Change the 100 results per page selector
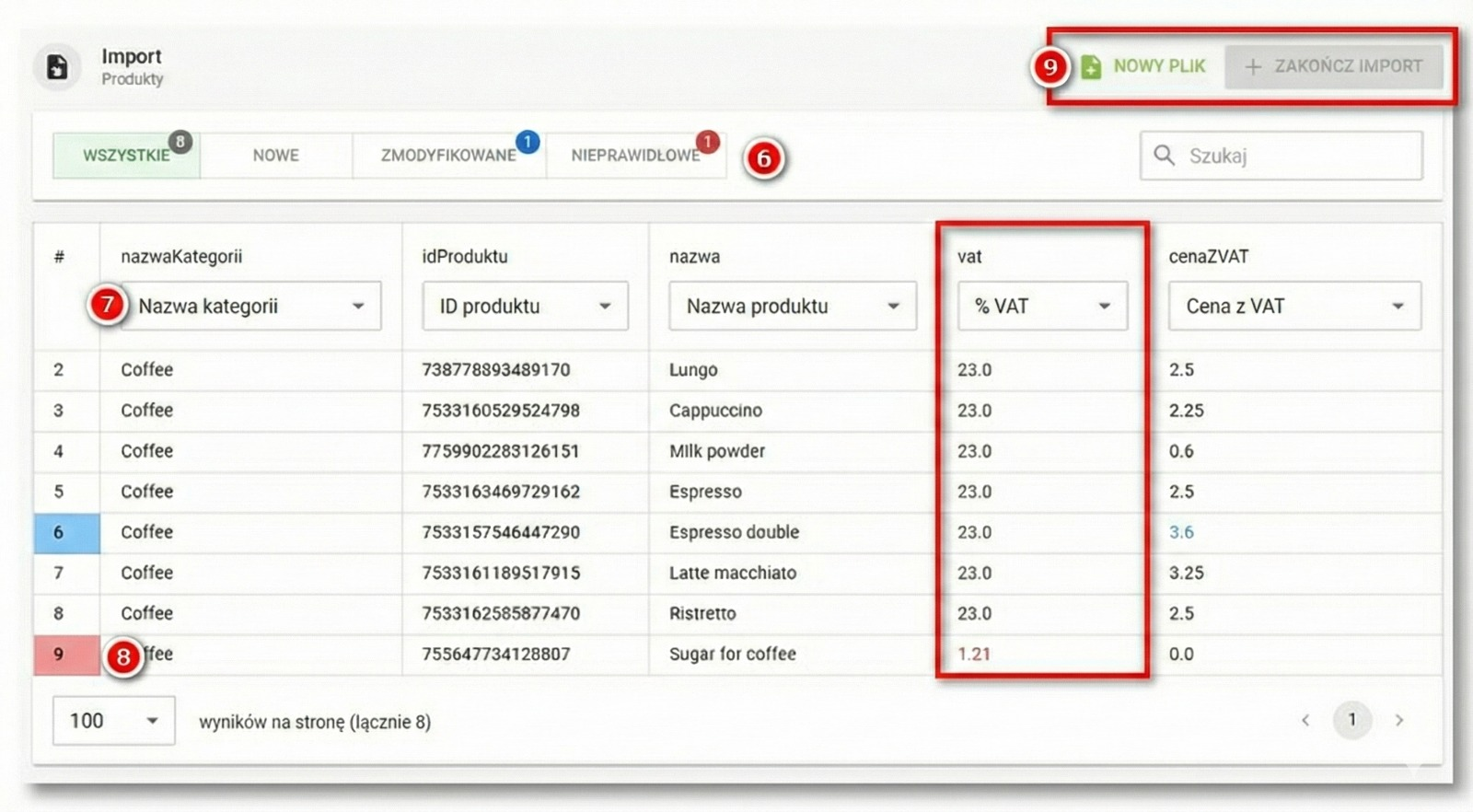Viewport: 1473px width, 812px height. tap(113, 720)
